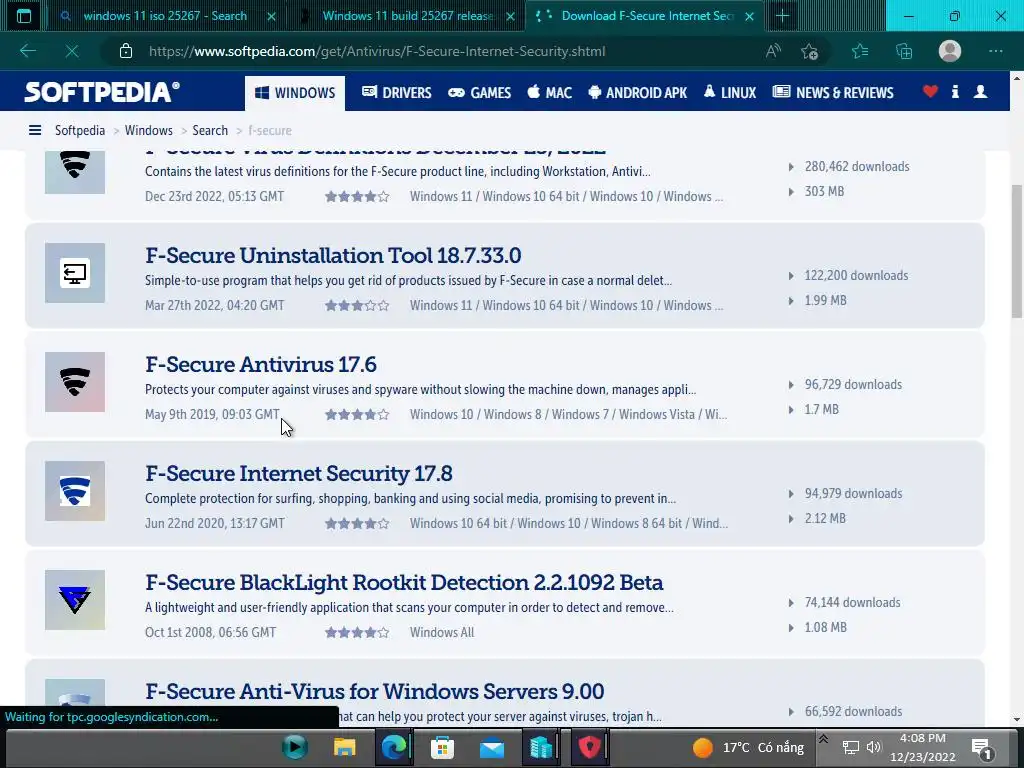Screen dimensions: 1024x768
Task: Open 'F-Secure Antivirus 17.6' link
Action: pos(261,364)
